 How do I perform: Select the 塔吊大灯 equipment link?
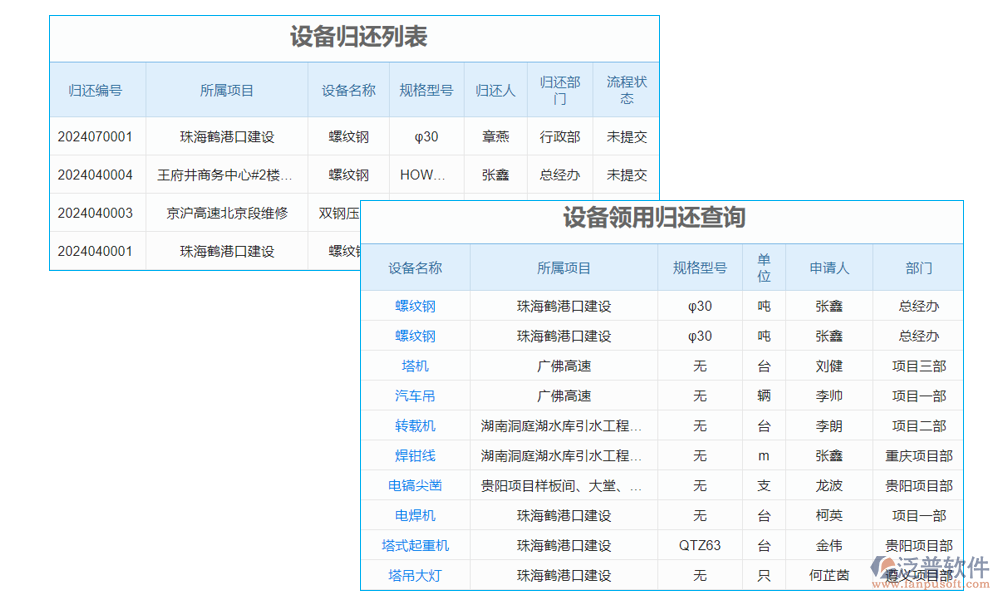point(415,575)
